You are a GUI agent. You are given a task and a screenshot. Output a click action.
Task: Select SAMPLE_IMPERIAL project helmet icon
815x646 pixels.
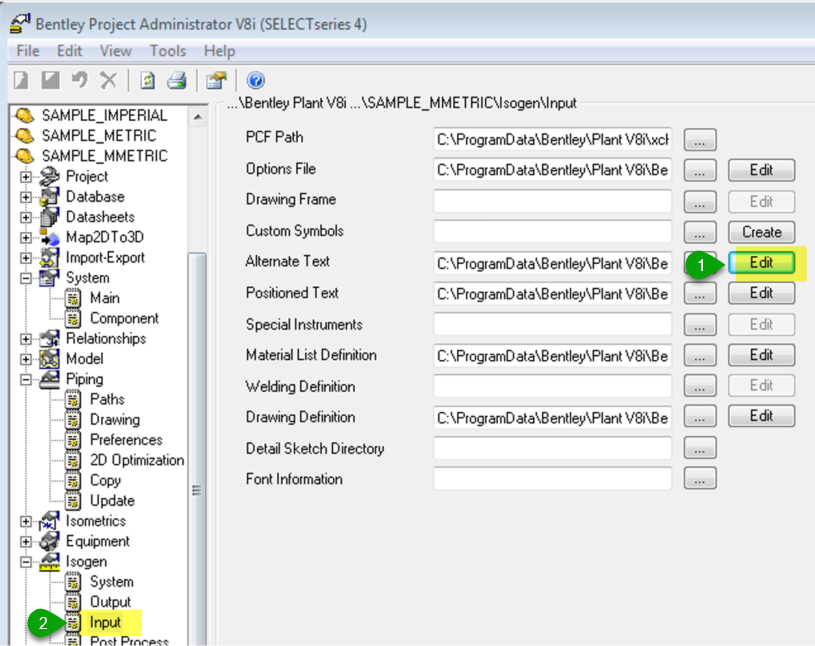pos(24,115)
